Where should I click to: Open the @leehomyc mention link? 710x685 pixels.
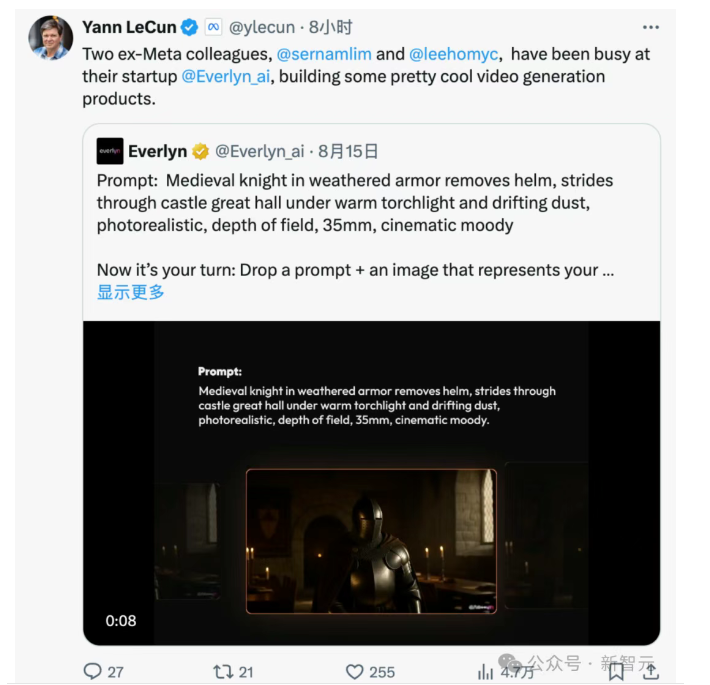point(453,54)
